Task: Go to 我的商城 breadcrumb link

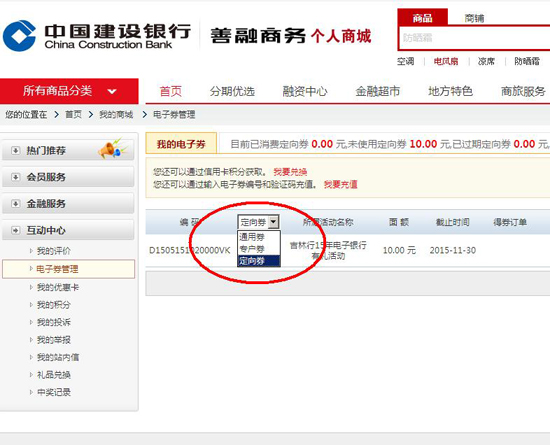Action: 116,114
